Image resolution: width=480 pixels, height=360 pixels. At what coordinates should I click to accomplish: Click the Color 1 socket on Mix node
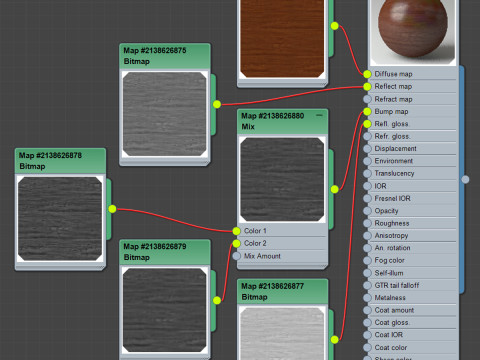pos(236,231)
